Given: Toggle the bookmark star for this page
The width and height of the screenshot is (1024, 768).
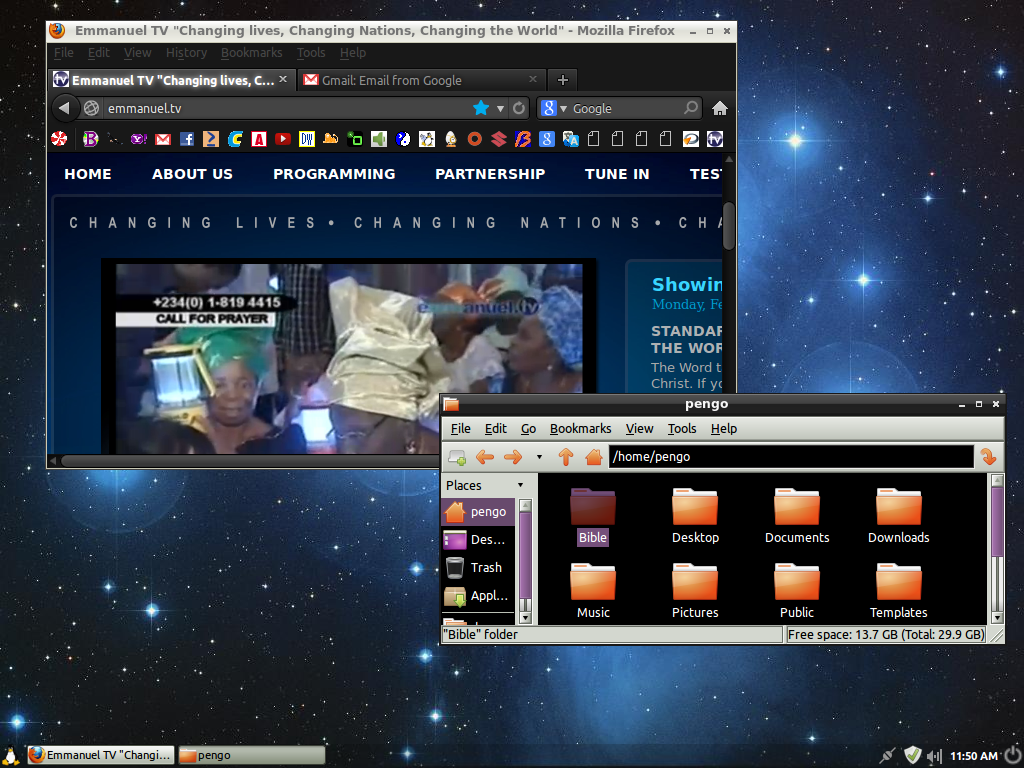Looking at the screenshot, I should [481, 108].
